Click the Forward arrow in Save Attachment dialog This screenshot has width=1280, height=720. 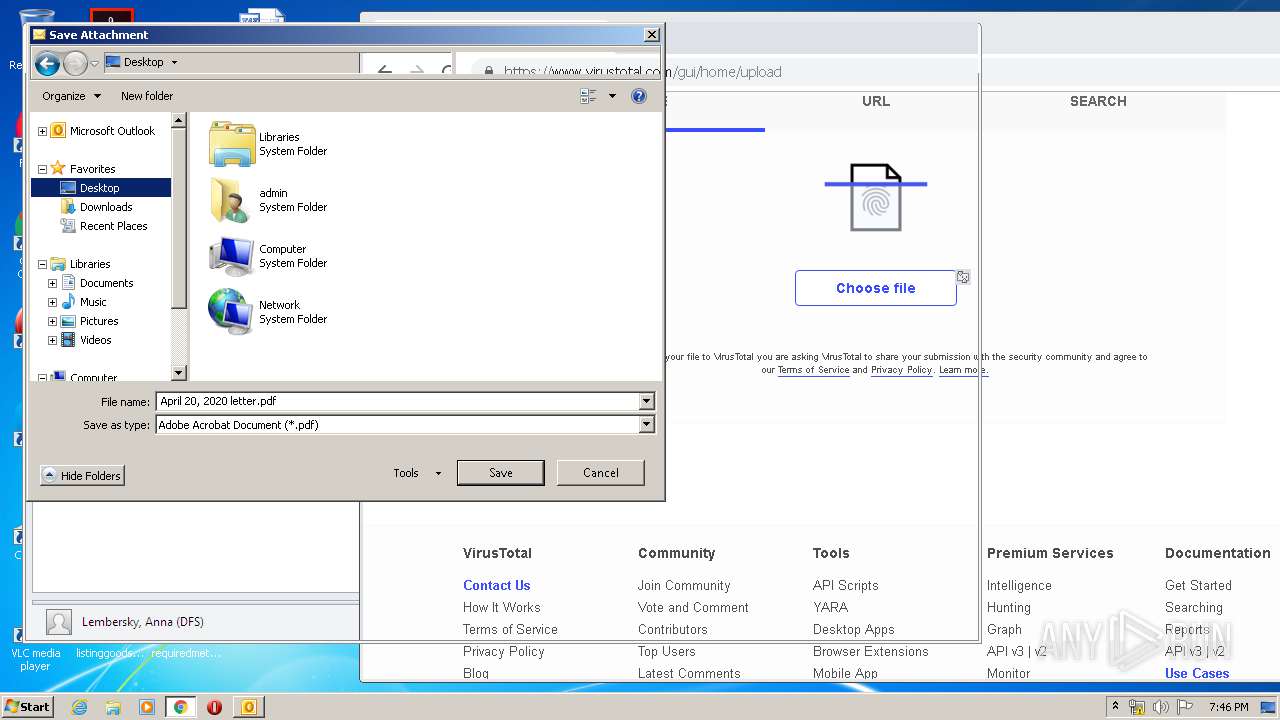click(x=75, y=64)
